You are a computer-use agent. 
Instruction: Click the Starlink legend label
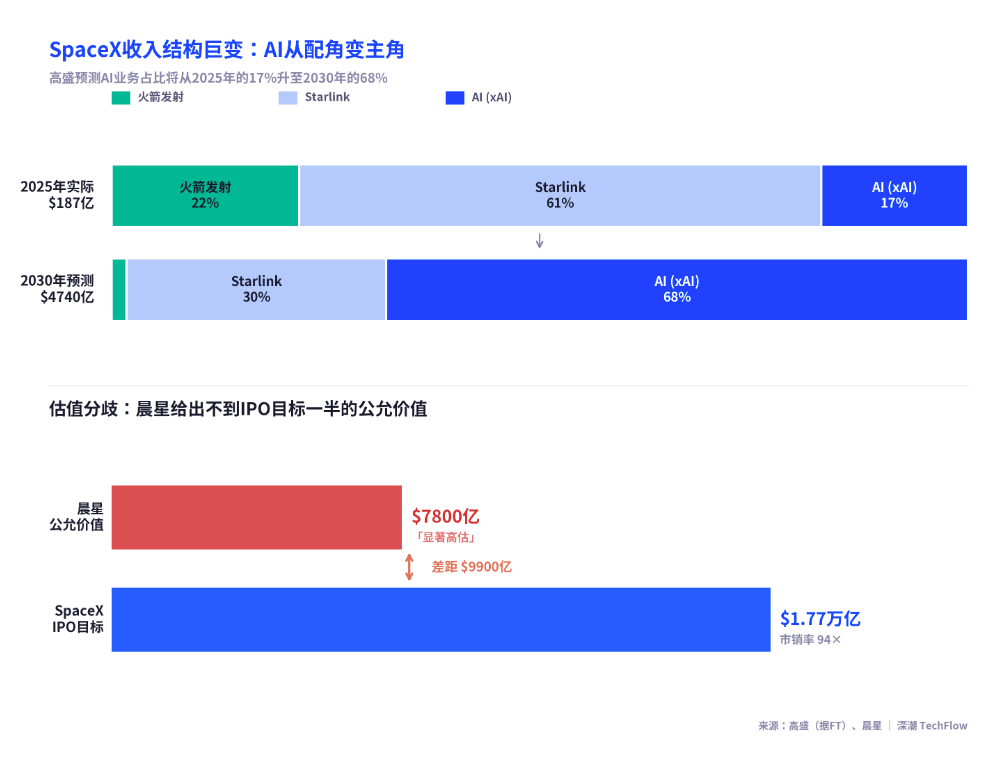(327, 97)
